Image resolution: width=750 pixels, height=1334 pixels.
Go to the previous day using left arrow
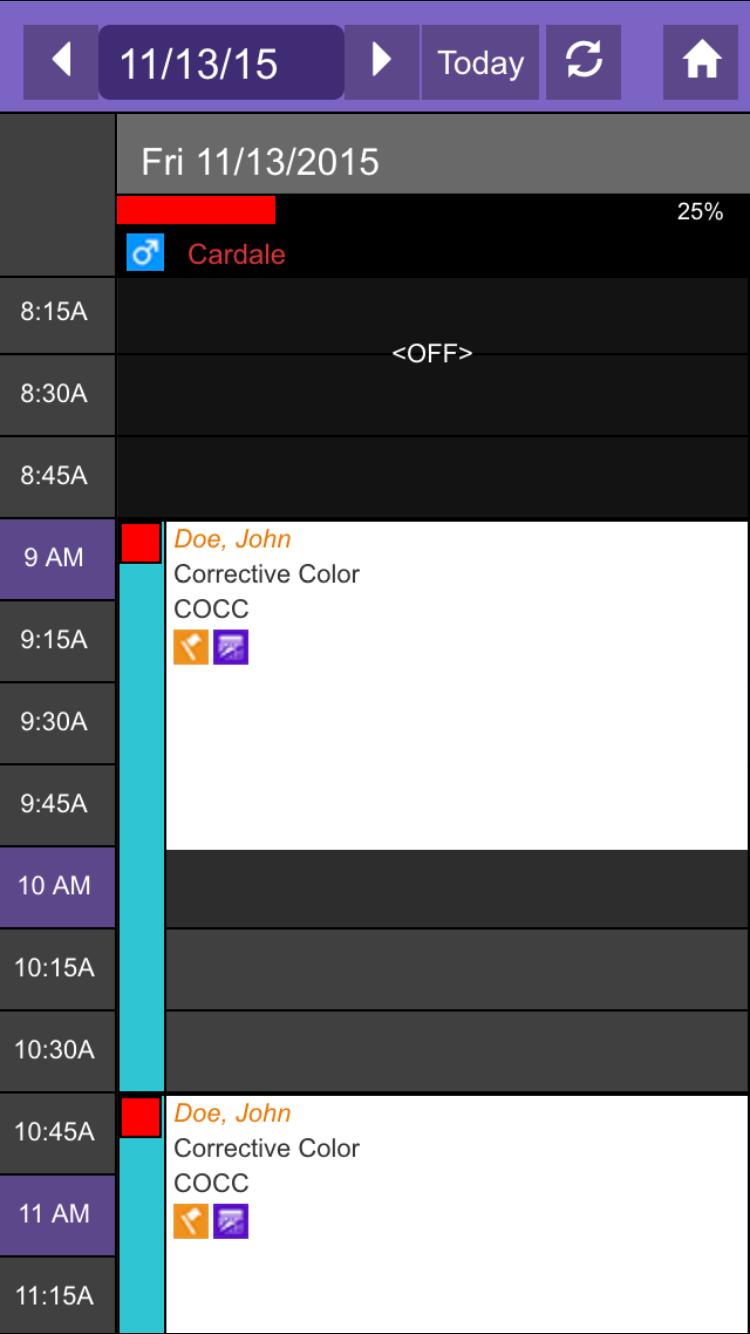click(61, 62)
